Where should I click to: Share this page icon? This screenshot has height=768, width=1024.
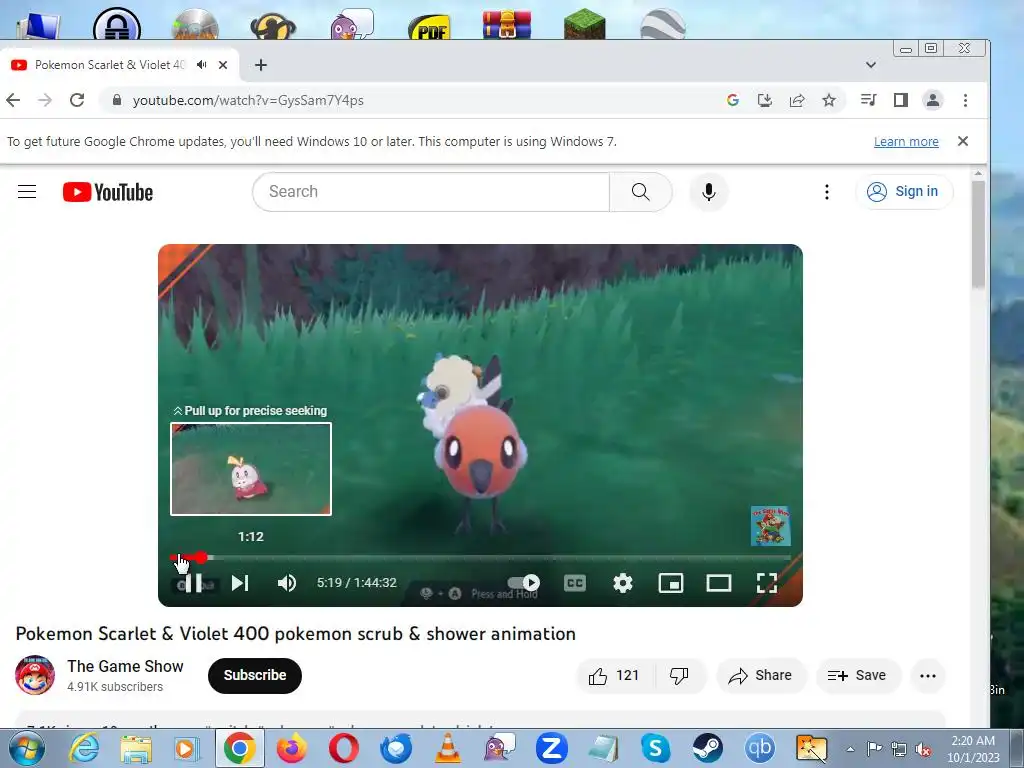(x=797, y=100)
